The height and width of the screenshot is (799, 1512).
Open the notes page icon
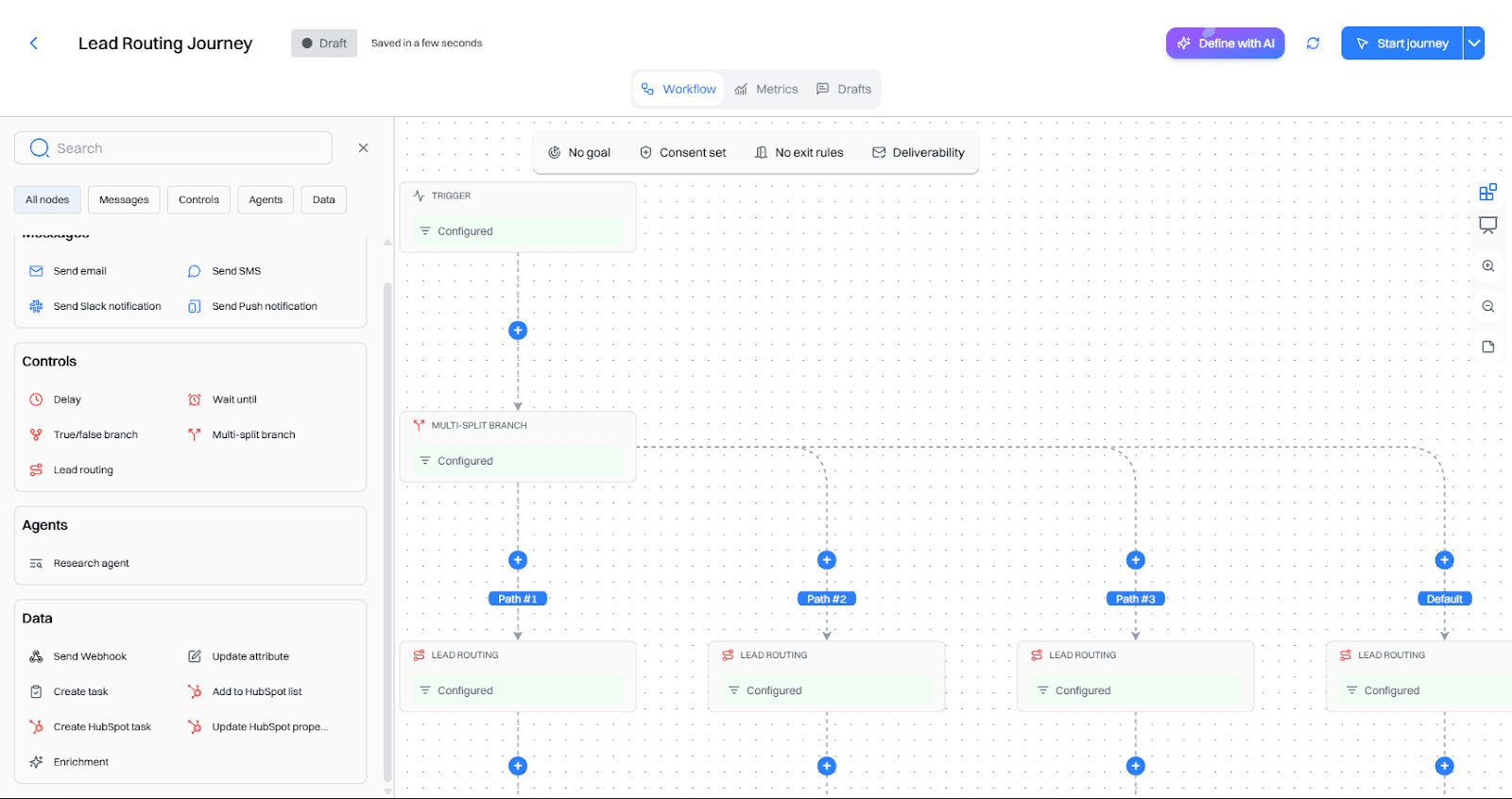pyautogui.click(x=1488, y=347)
